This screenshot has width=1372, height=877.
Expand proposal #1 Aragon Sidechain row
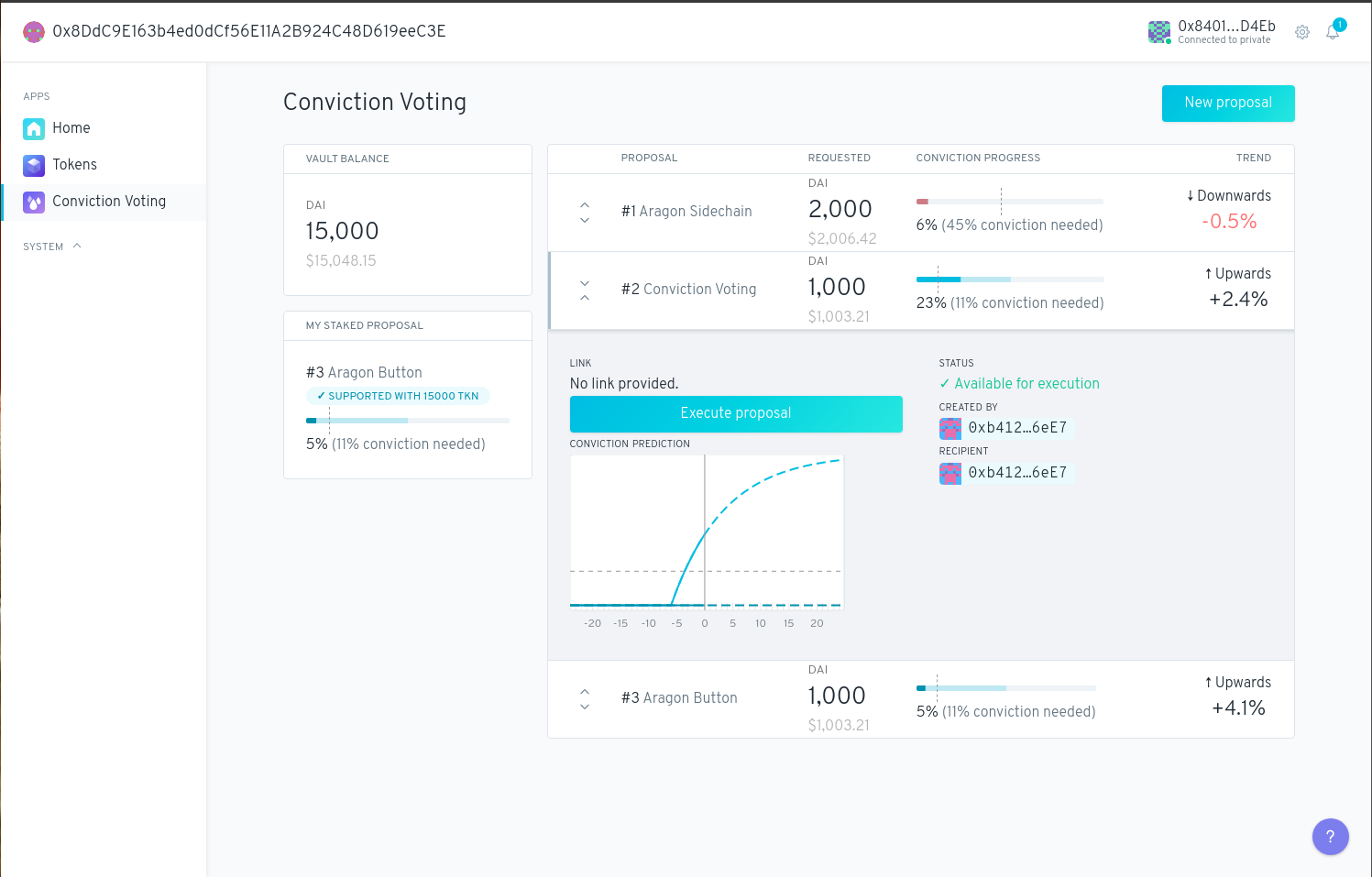click(585, 213)
